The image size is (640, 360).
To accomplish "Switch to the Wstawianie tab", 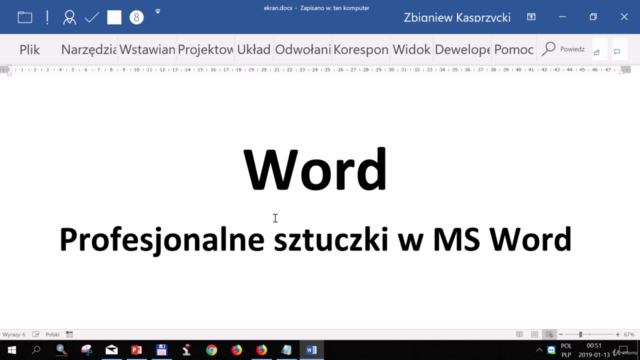I will coord(147,49).
